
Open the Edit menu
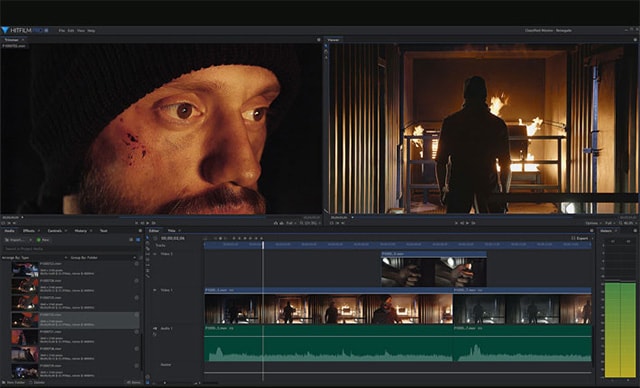[x=71, y=31]
